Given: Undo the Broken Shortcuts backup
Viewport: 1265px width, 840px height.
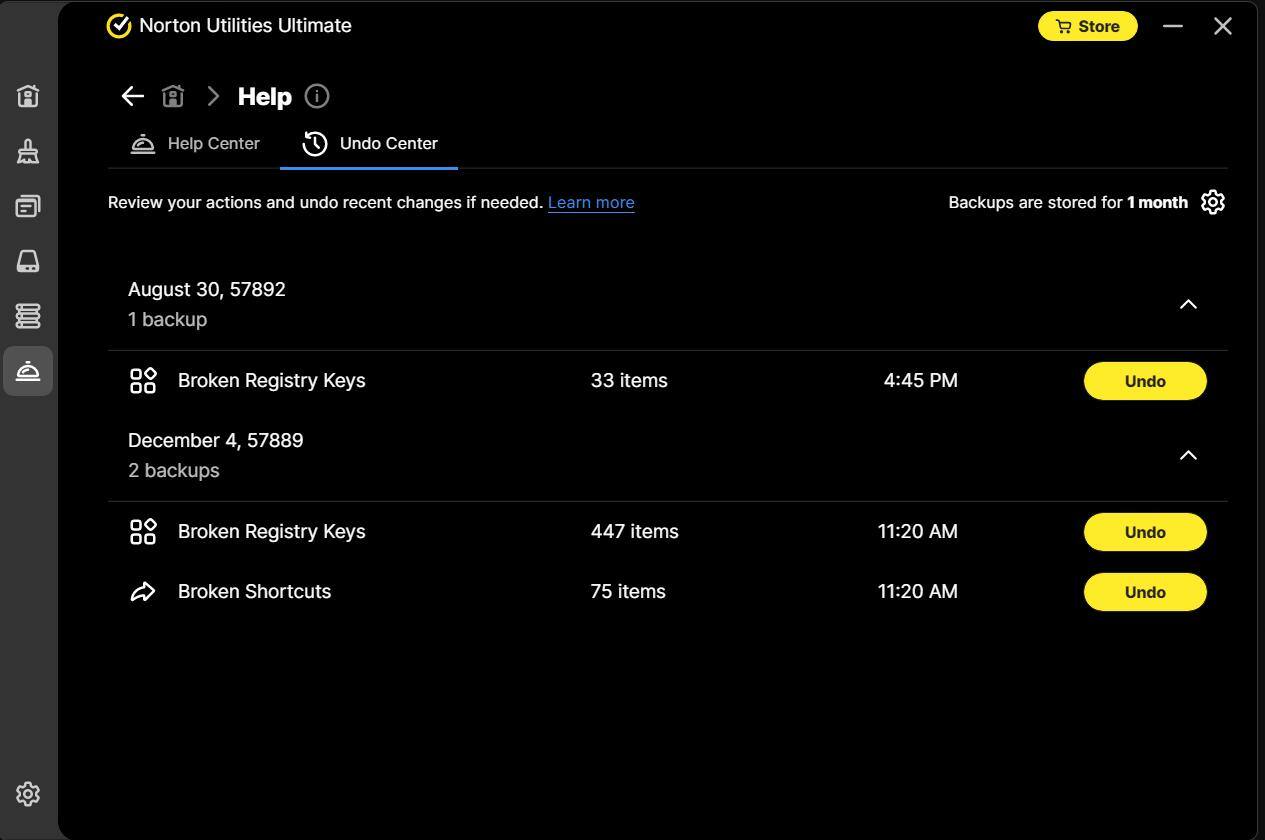Looking at the screenshot, I should 1144,592.
